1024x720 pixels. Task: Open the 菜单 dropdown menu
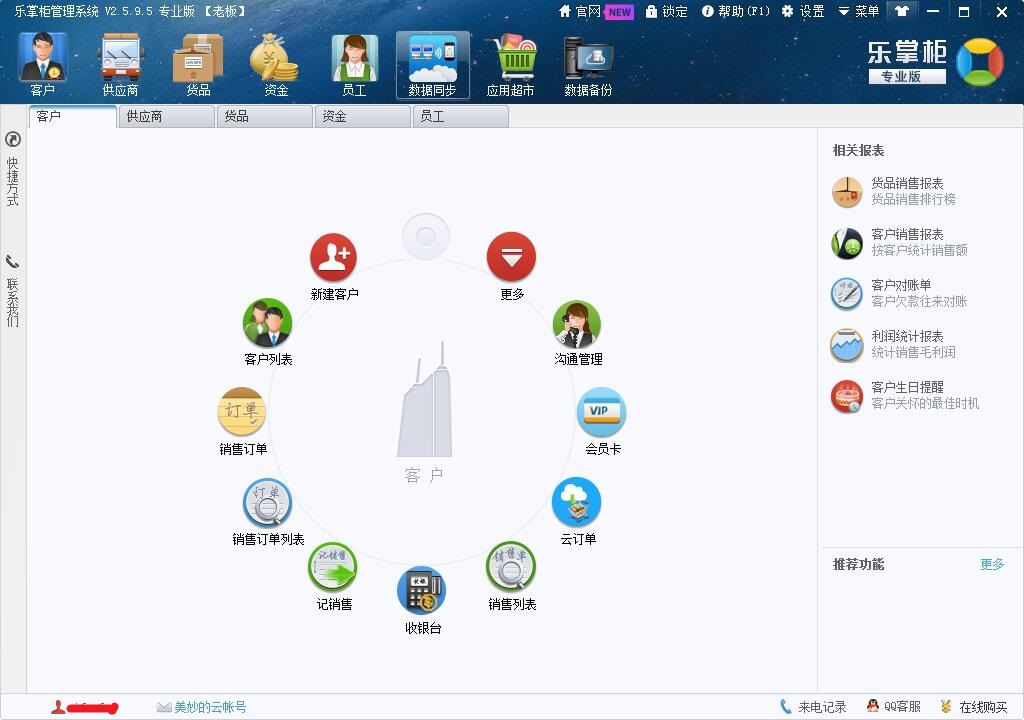point(859,12)
